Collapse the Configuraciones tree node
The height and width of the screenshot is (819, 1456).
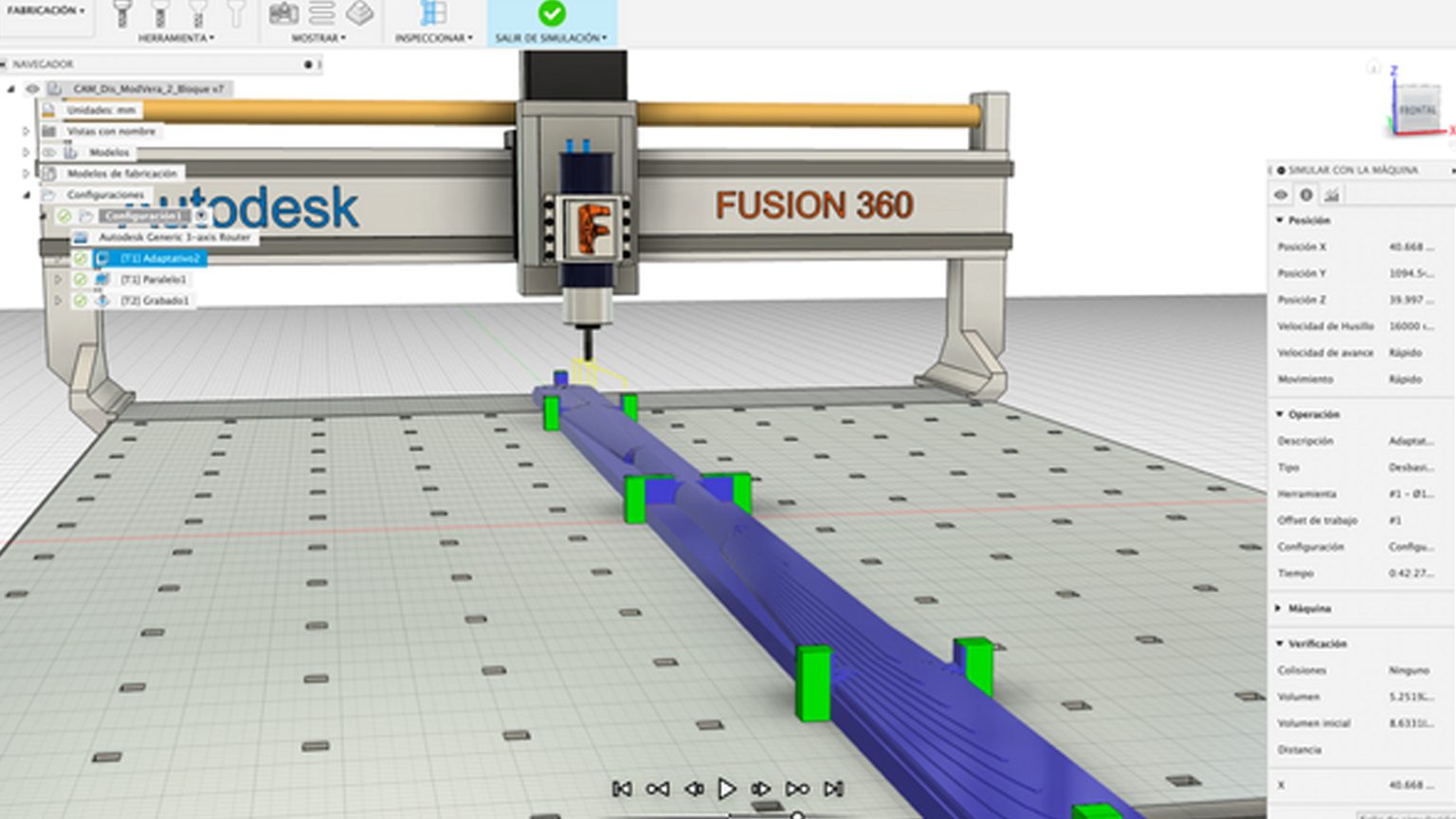click(27, 195)
